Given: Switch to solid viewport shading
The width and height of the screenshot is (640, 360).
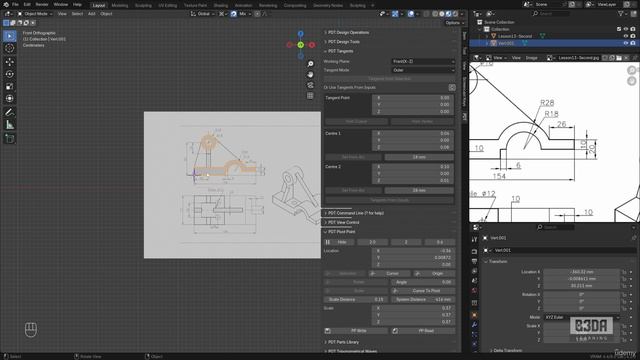Looking at the screenshot, I should [442, 13].
